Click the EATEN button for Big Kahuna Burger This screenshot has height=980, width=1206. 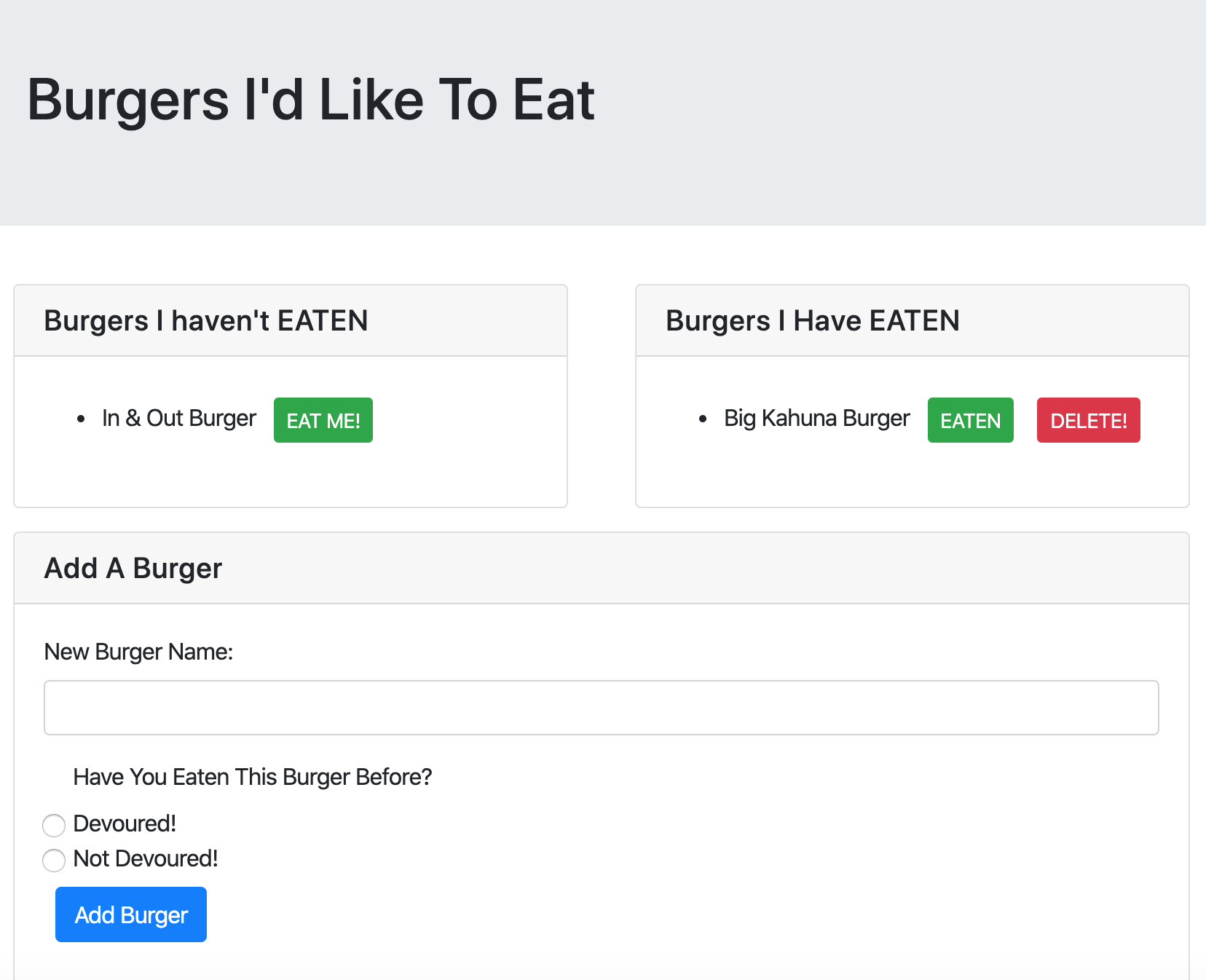click(x=969, y=420)
